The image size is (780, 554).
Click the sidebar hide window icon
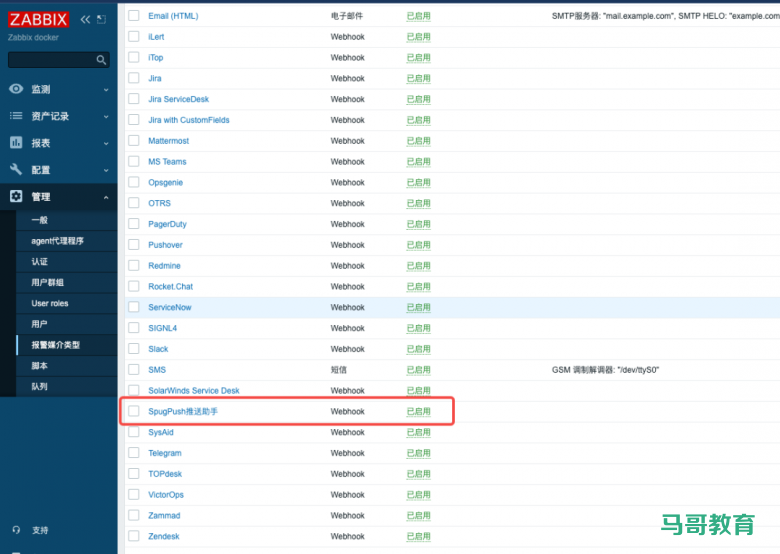point(101,19)
